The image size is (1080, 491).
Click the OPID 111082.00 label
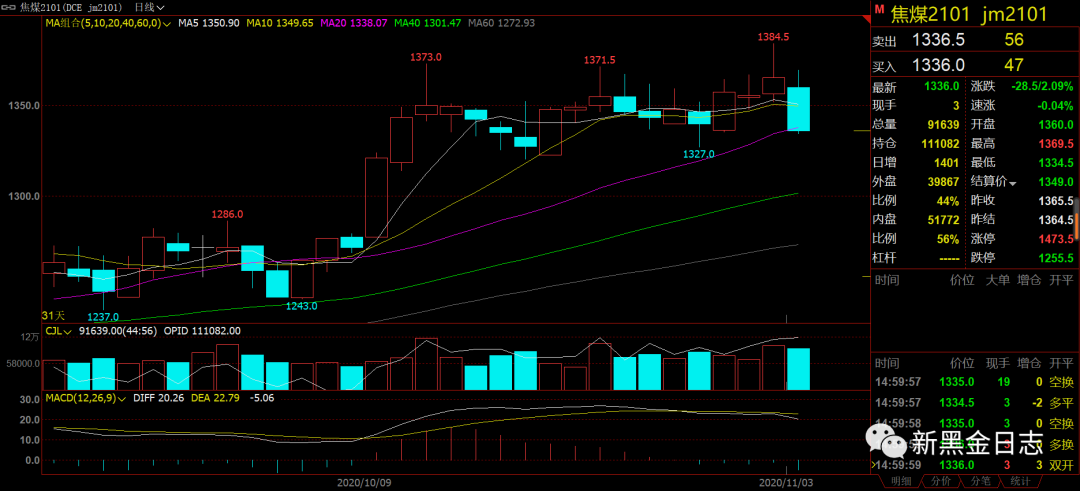tap(202, 331)
